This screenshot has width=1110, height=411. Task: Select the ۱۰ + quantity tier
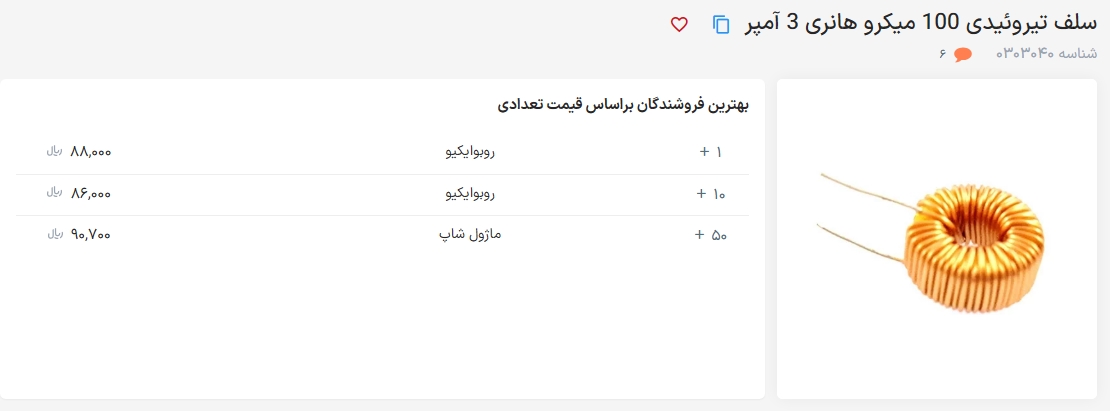point(711,194)
